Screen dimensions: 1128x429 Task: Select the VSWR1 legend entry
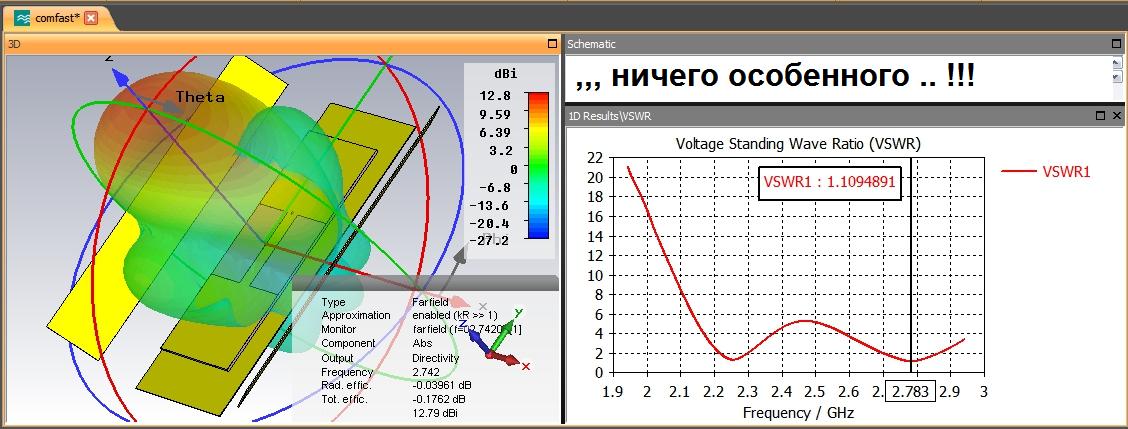pos(1047,171)
